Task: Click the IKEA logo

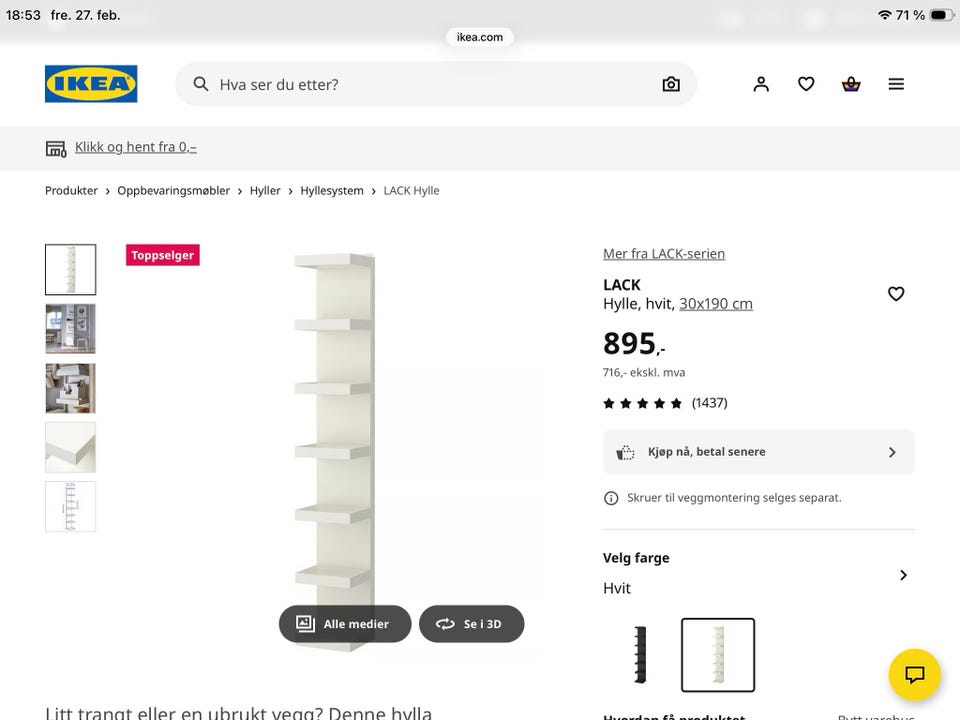Action: [91, 84]
